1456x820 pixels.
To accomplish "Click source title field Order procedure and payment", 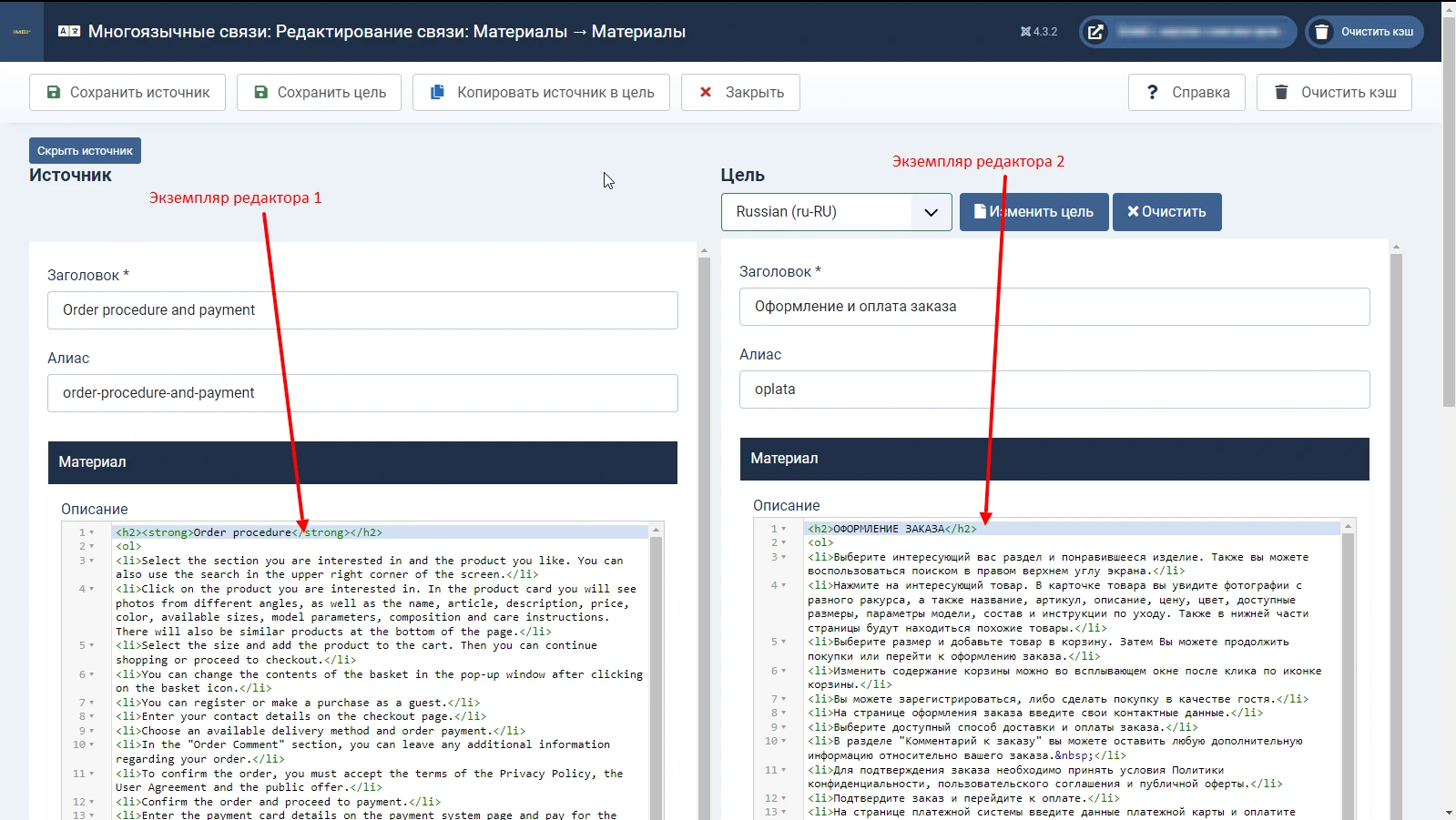I will (362, 310).
